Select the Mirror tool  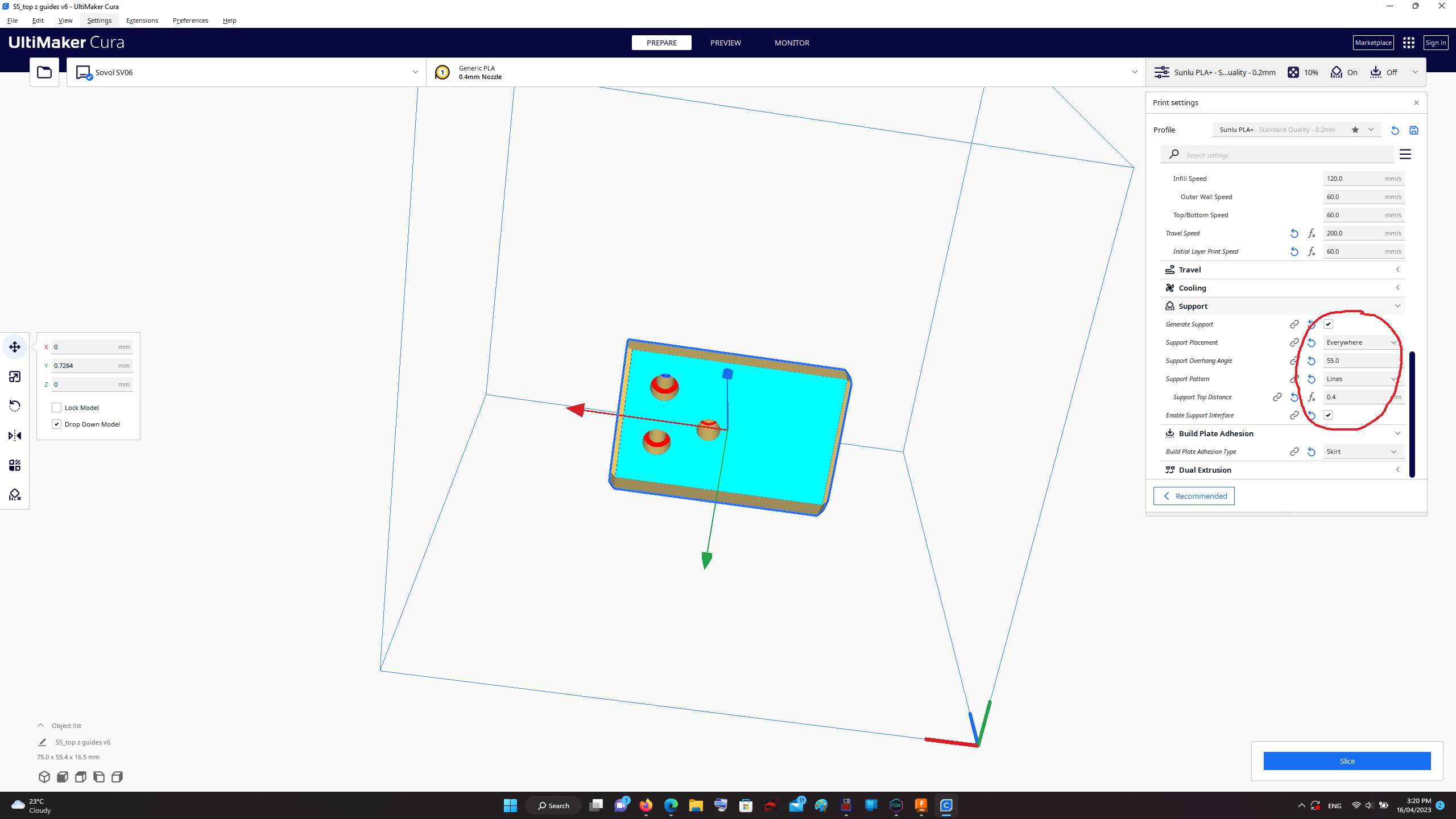[x=14, y=435]
